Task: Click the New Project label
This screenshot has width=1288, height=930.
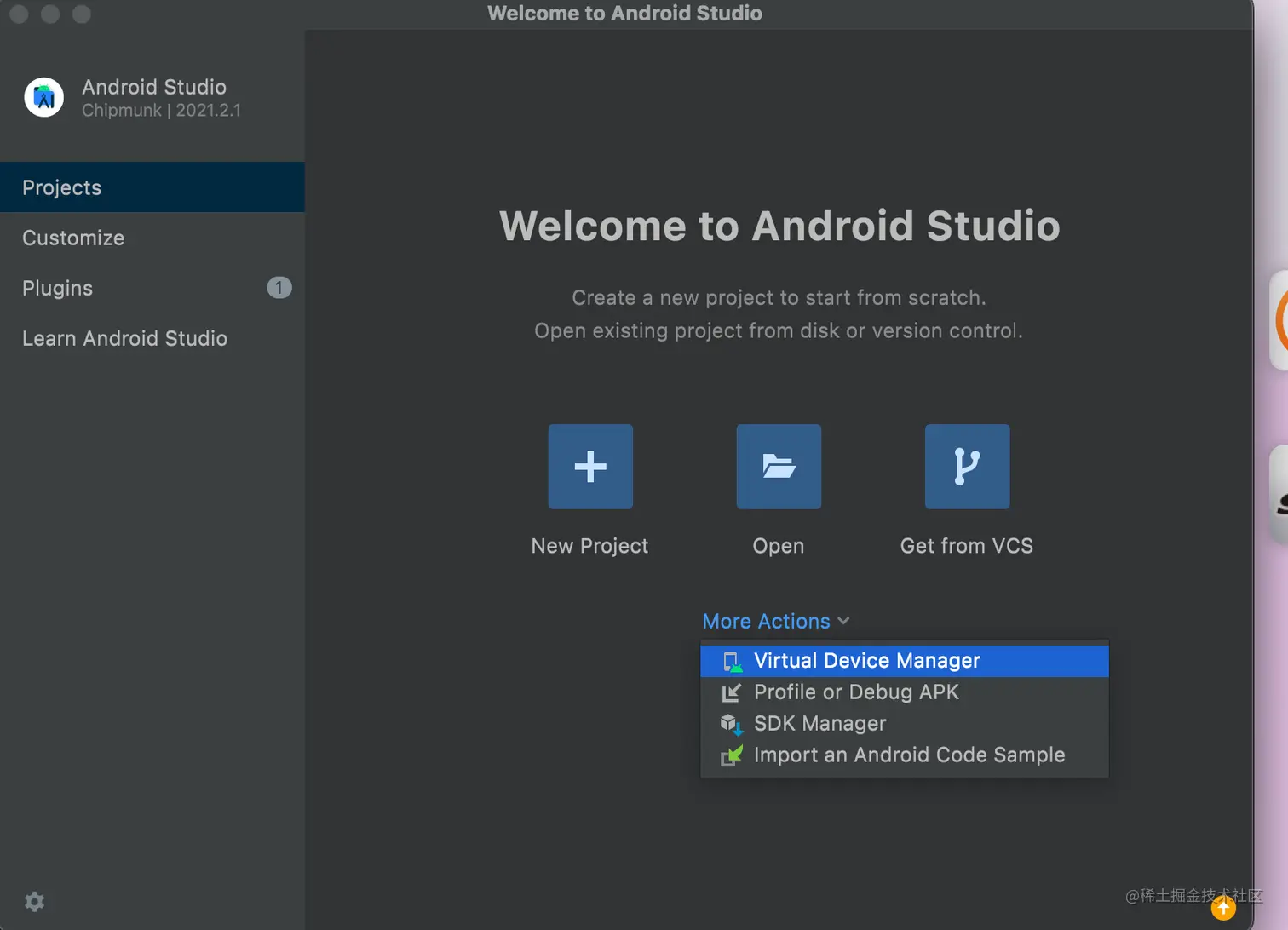Action: click(x=589, y=546)
